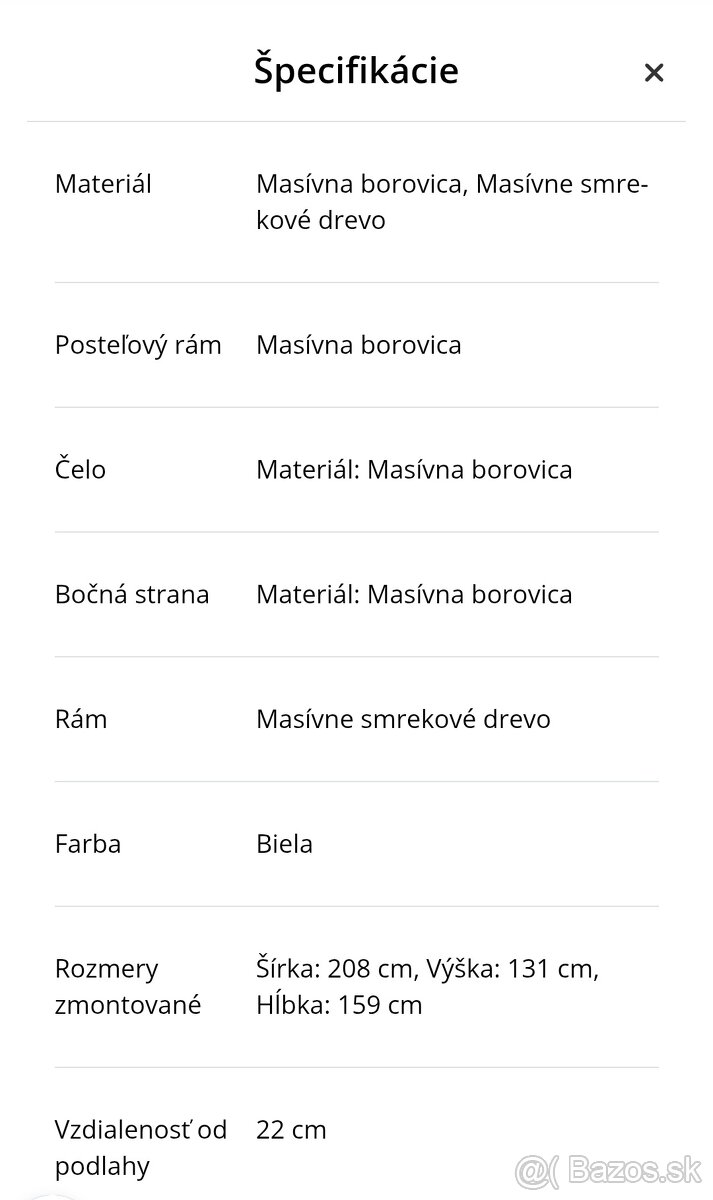Click the Masívne smrekové drevo value

point(403,719)
